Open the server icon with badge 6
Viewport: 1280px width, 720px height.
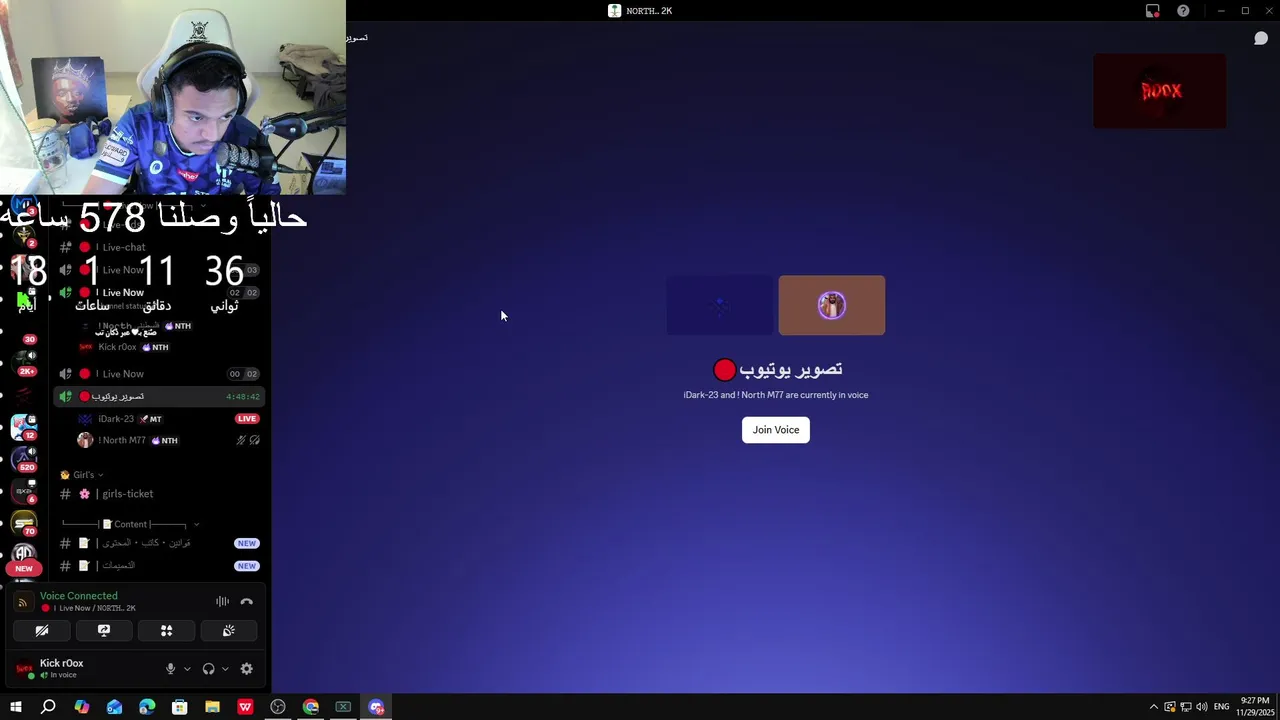pos(24,491)
